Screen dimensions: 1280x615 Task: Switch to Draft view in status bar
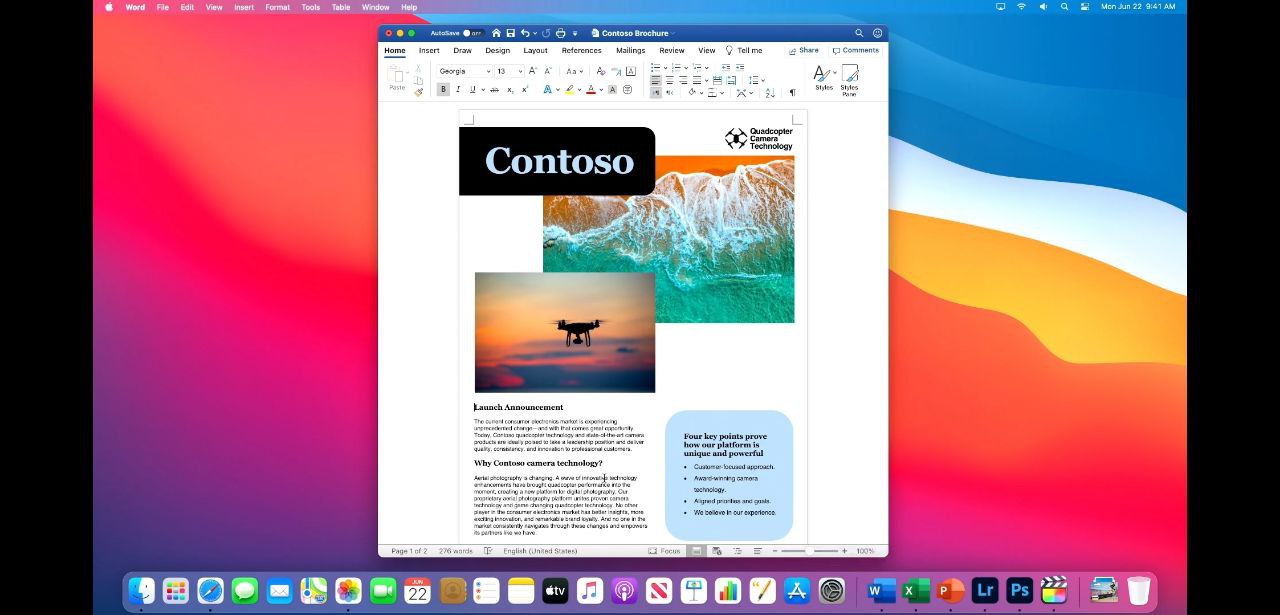click(x=757, y=551)
